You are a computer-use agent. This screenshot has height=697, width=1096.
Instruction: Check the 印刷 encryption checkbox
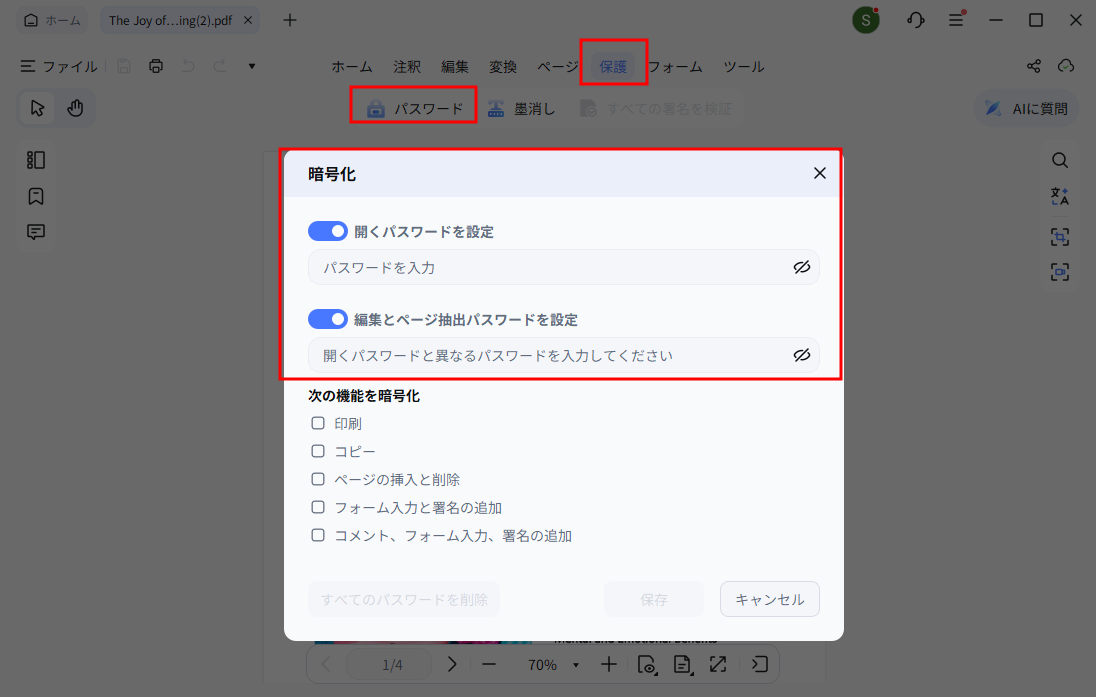point(317,423)
